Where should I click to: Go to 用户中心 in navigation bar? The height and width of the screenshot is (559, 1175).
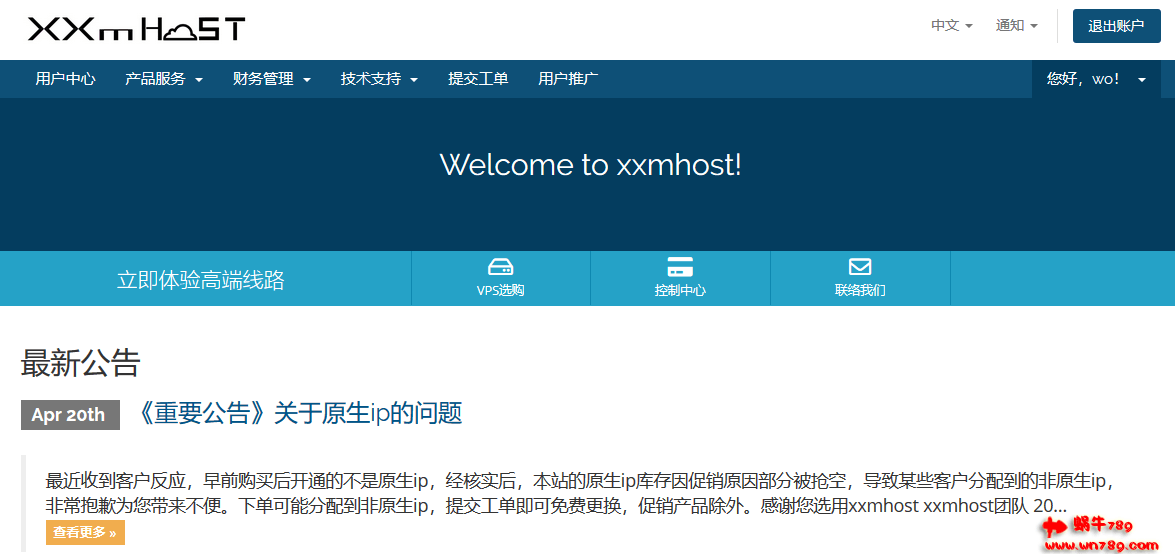(x=65, y=79)
